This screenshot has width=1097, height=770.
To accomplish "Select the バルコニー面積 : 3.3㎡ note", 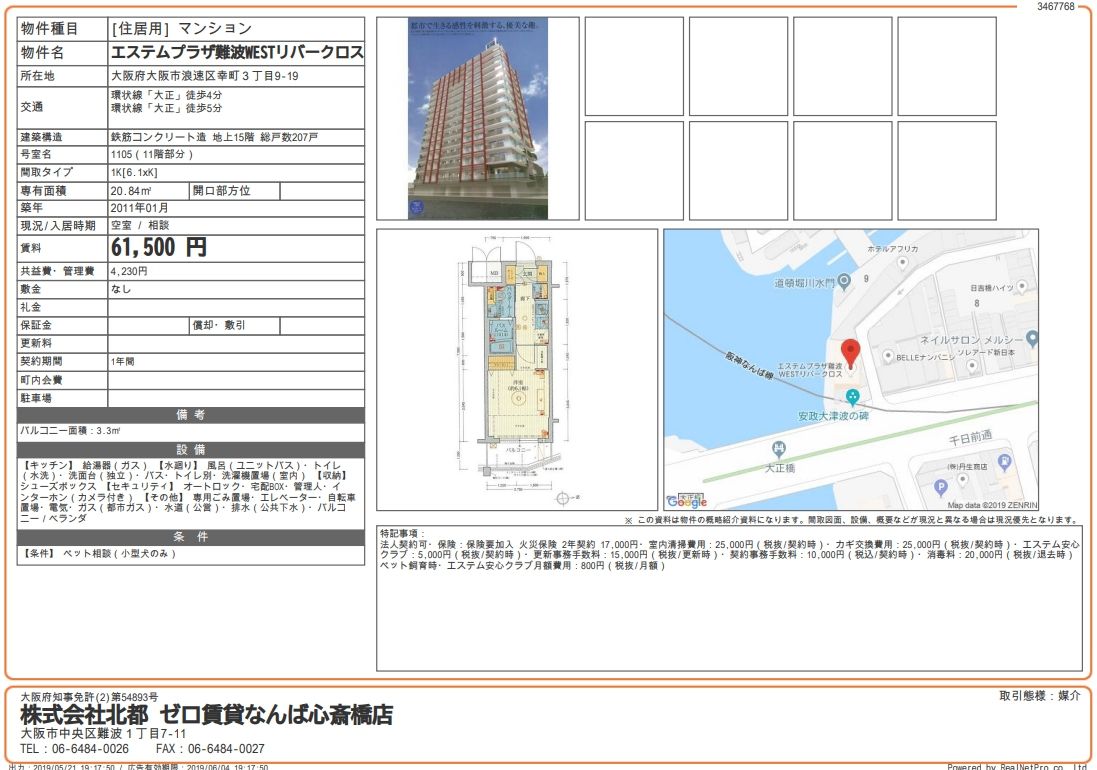I will (x=70, y=431).
